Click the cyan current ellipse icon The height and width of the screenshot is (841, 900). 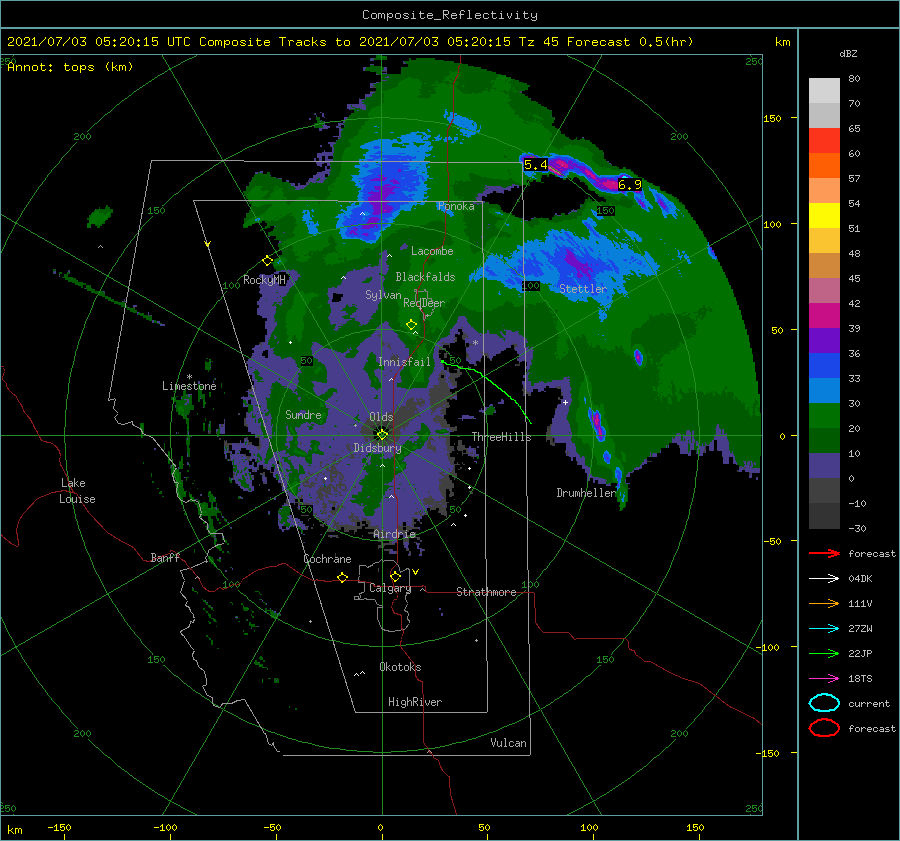[x=824, y=703]
